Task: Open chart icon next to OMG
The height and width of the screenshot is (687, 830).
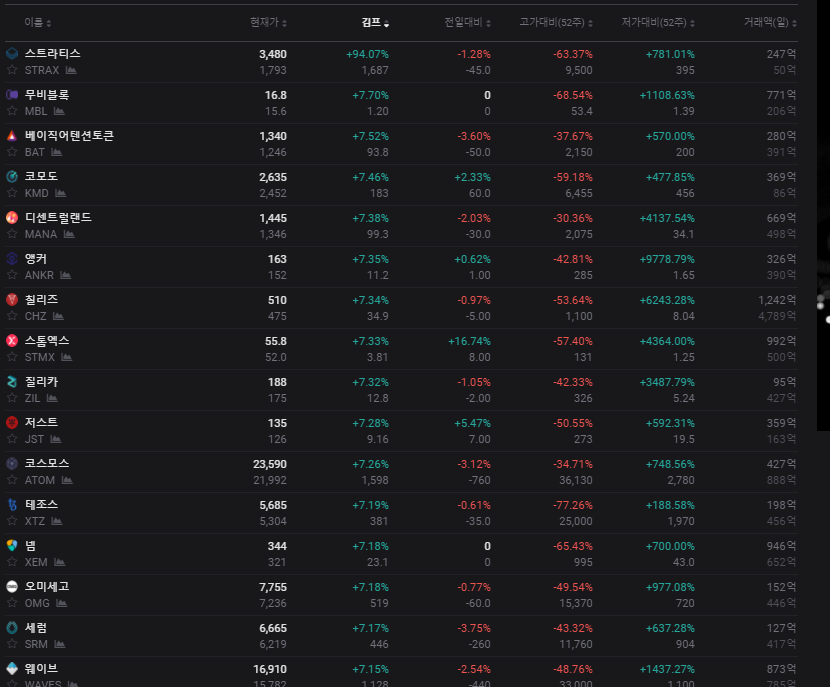Action: click(x=61, y=603)
